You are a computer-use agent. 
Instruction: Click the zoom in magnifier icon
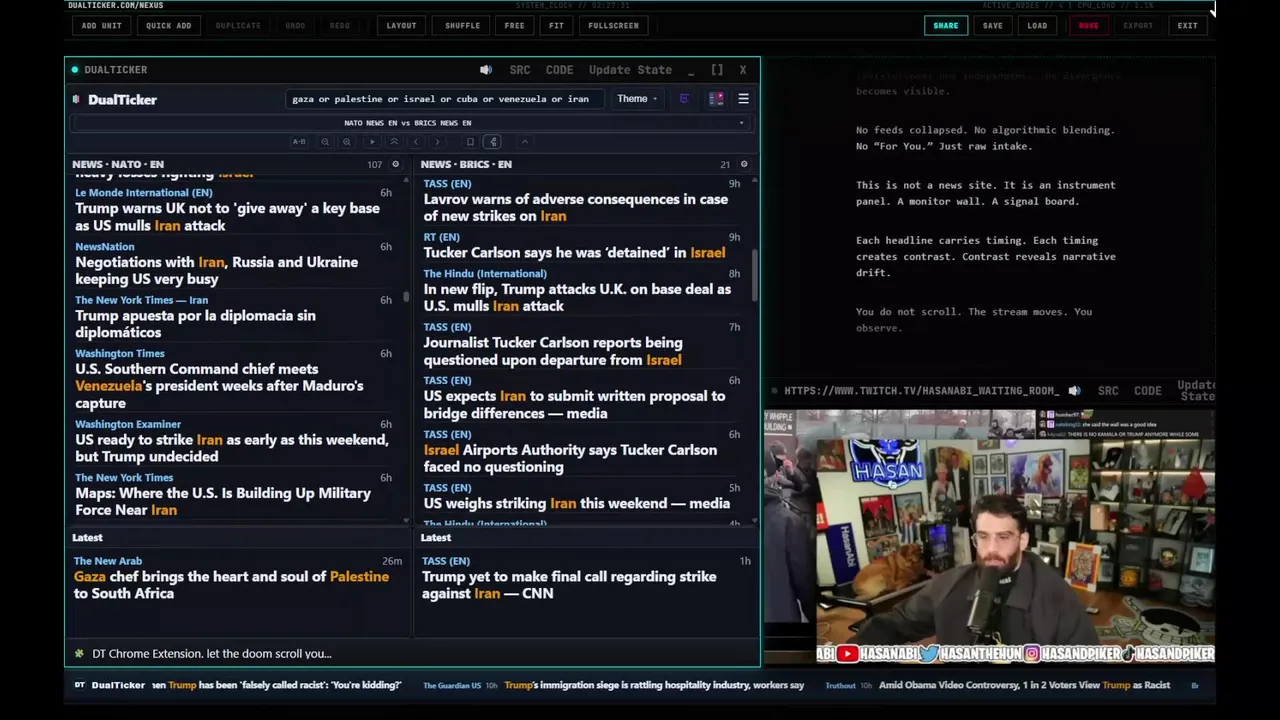point(347,142)
